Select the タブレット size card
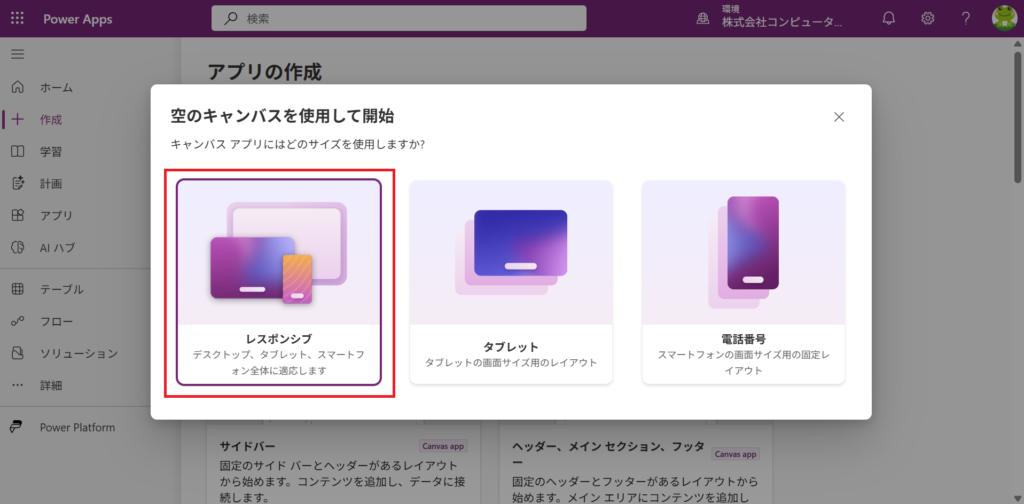Viewport: 1024px width, 504px height. (x=511, y=282)
